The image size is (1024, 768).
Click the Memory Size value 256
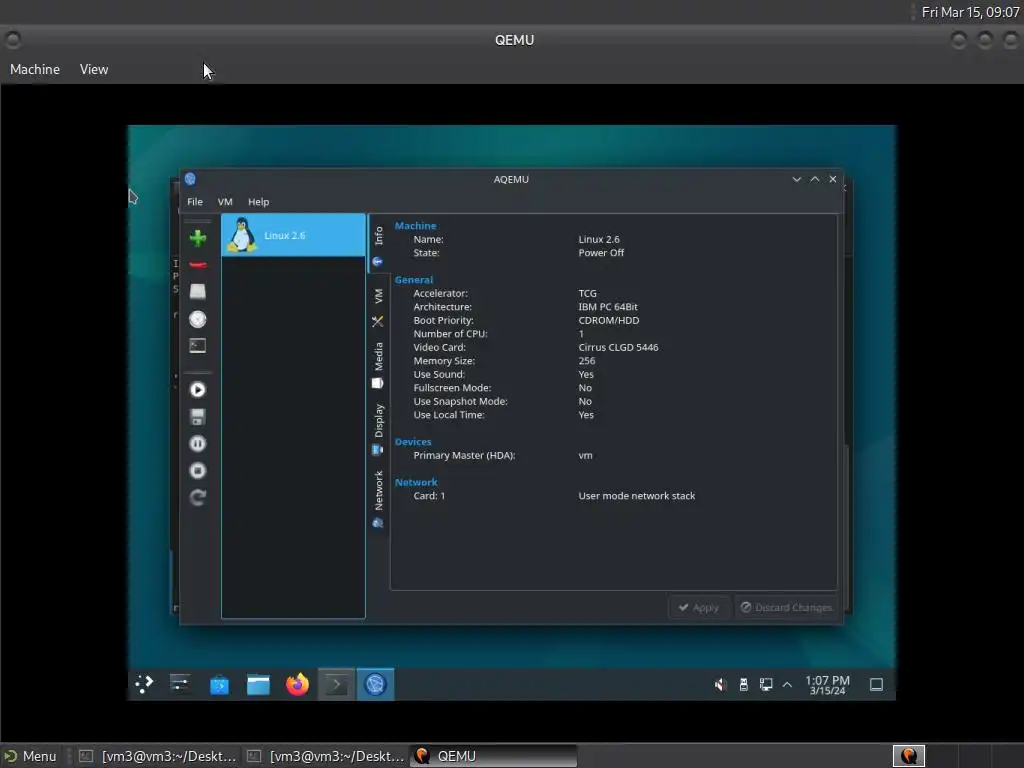[586, 360]
